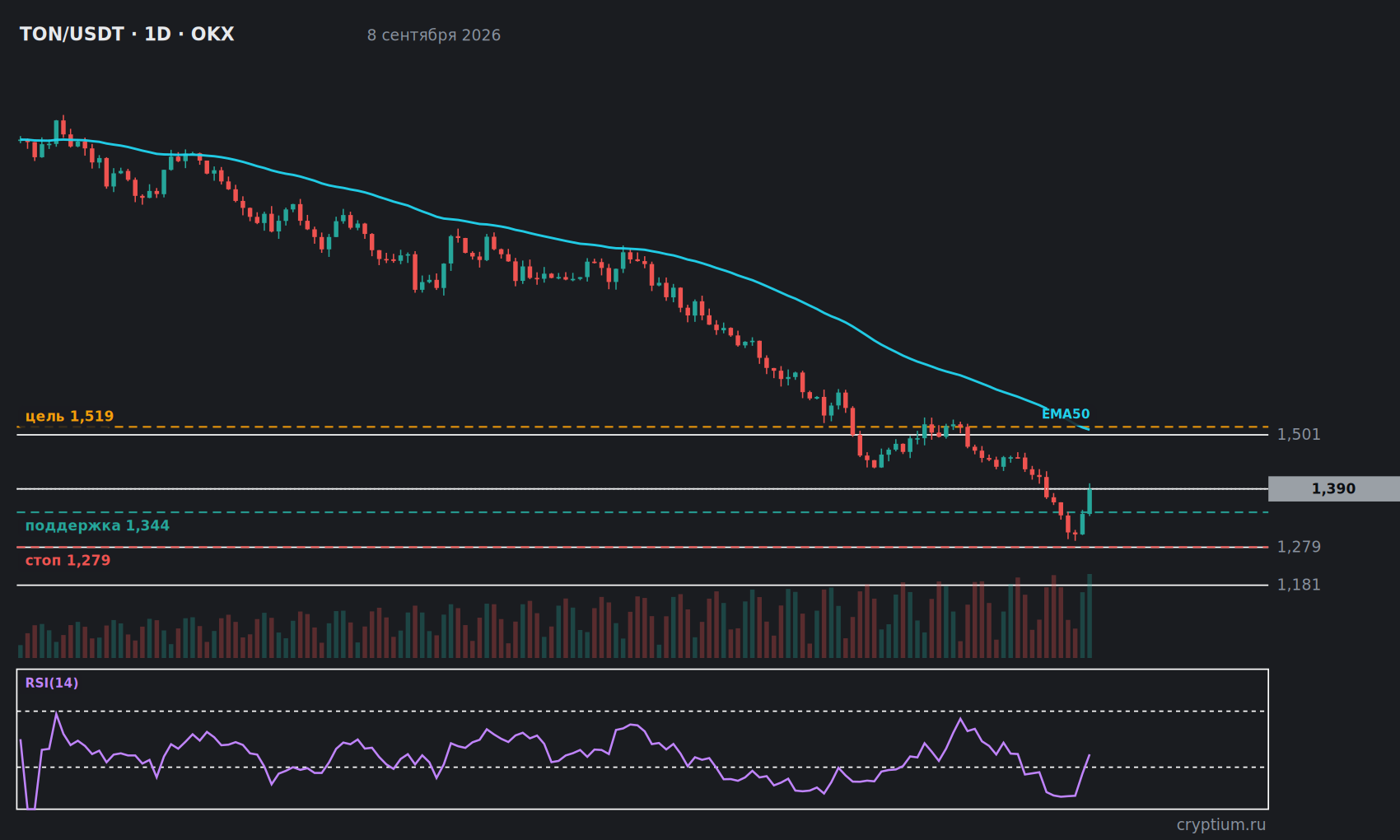Screen dimensions: 1400x840
Task: Click the стоп 1,279 stop label
Action: (x=68, y=560)
